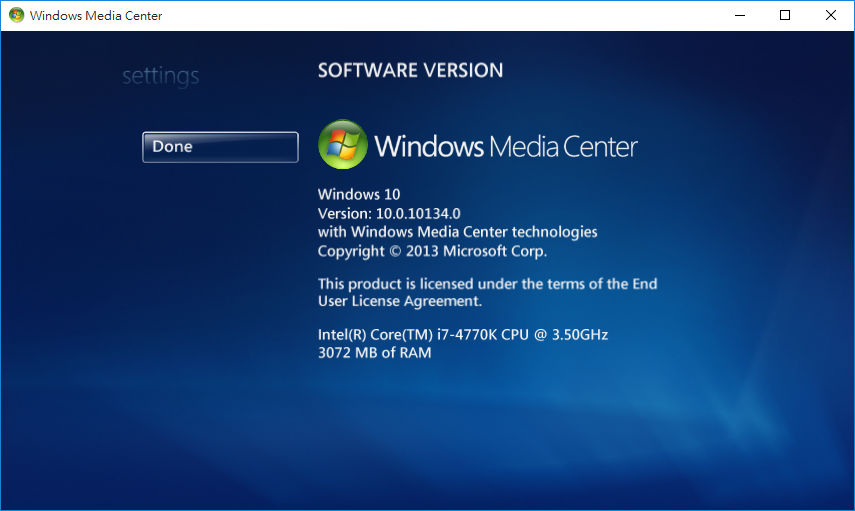
Task: Click the 'settings' heading text
Action: point(160,76)
